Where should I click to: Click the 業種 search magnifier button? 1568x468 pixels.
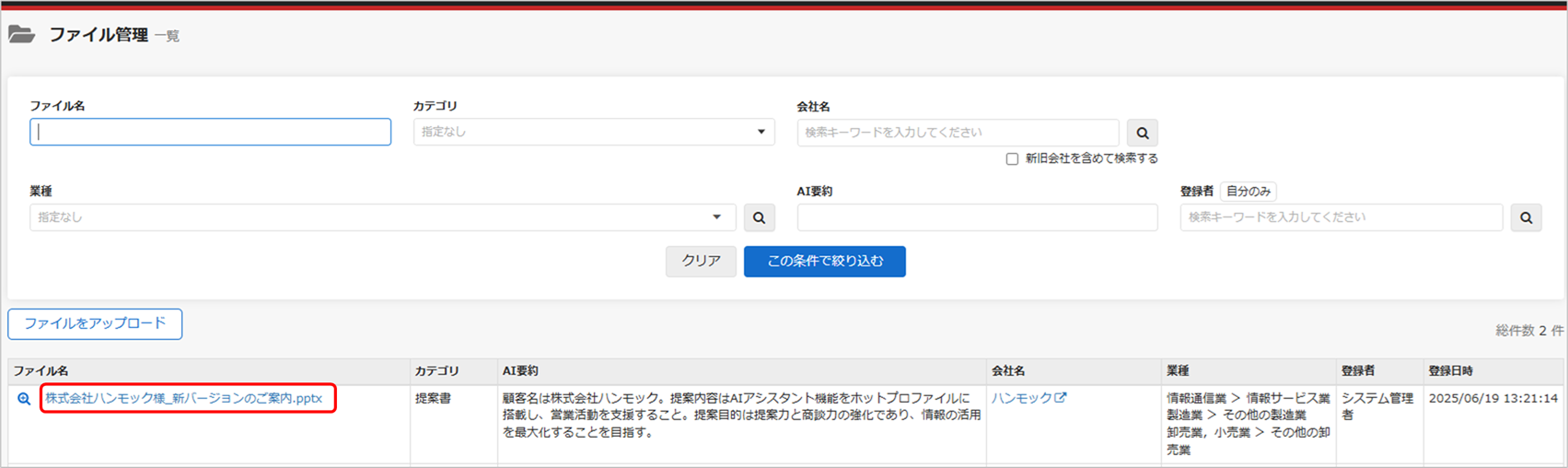coord(759,217)
